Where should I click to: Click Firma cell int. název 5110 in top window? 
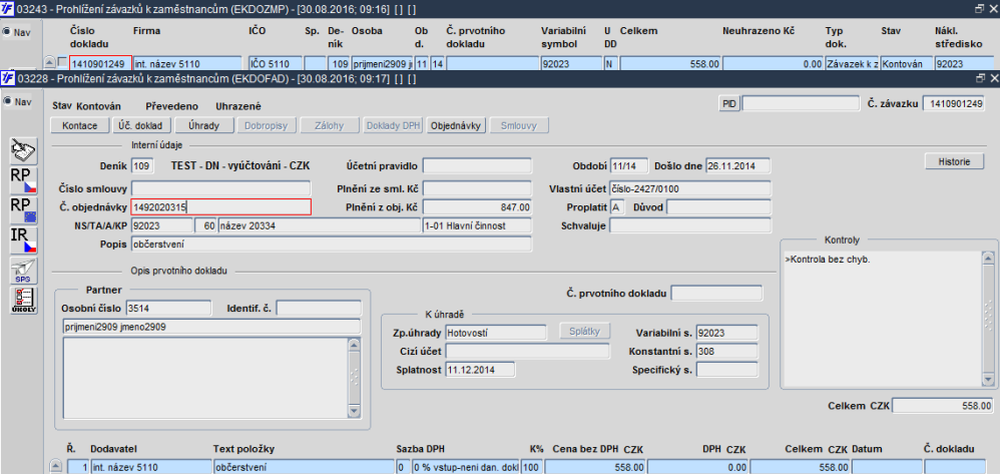(x=188, y=63)
